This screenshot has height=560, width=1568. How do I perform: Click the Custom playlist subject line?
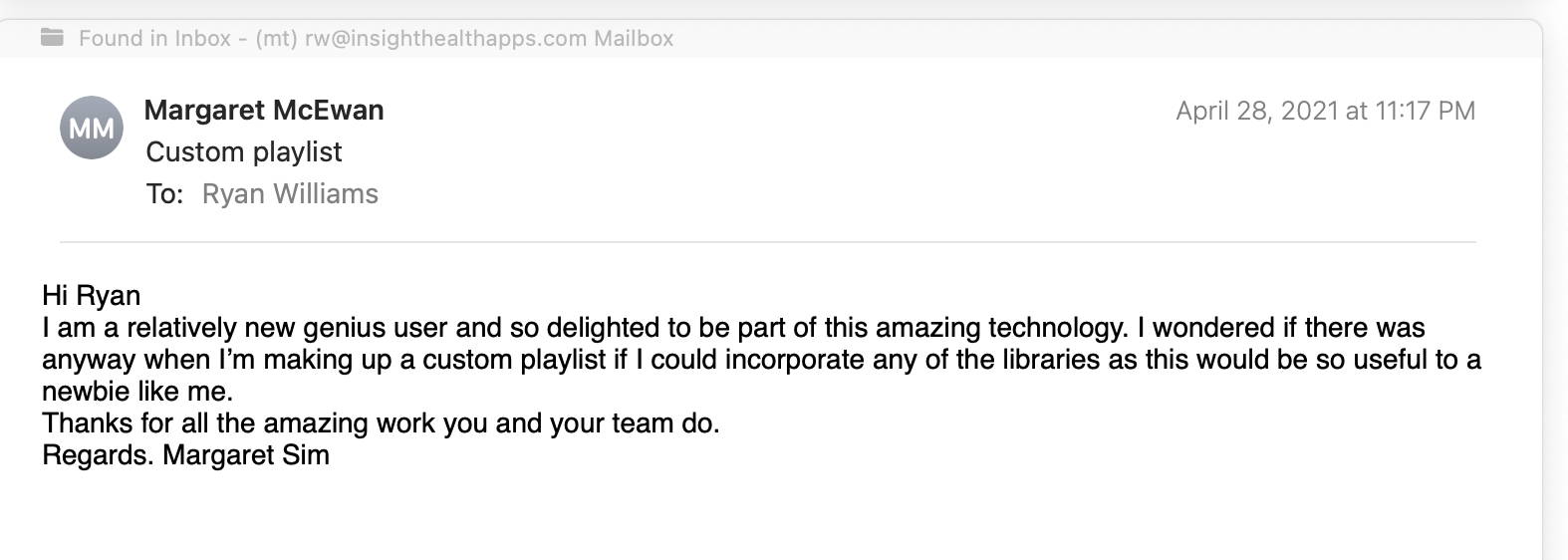coord(244,151)
